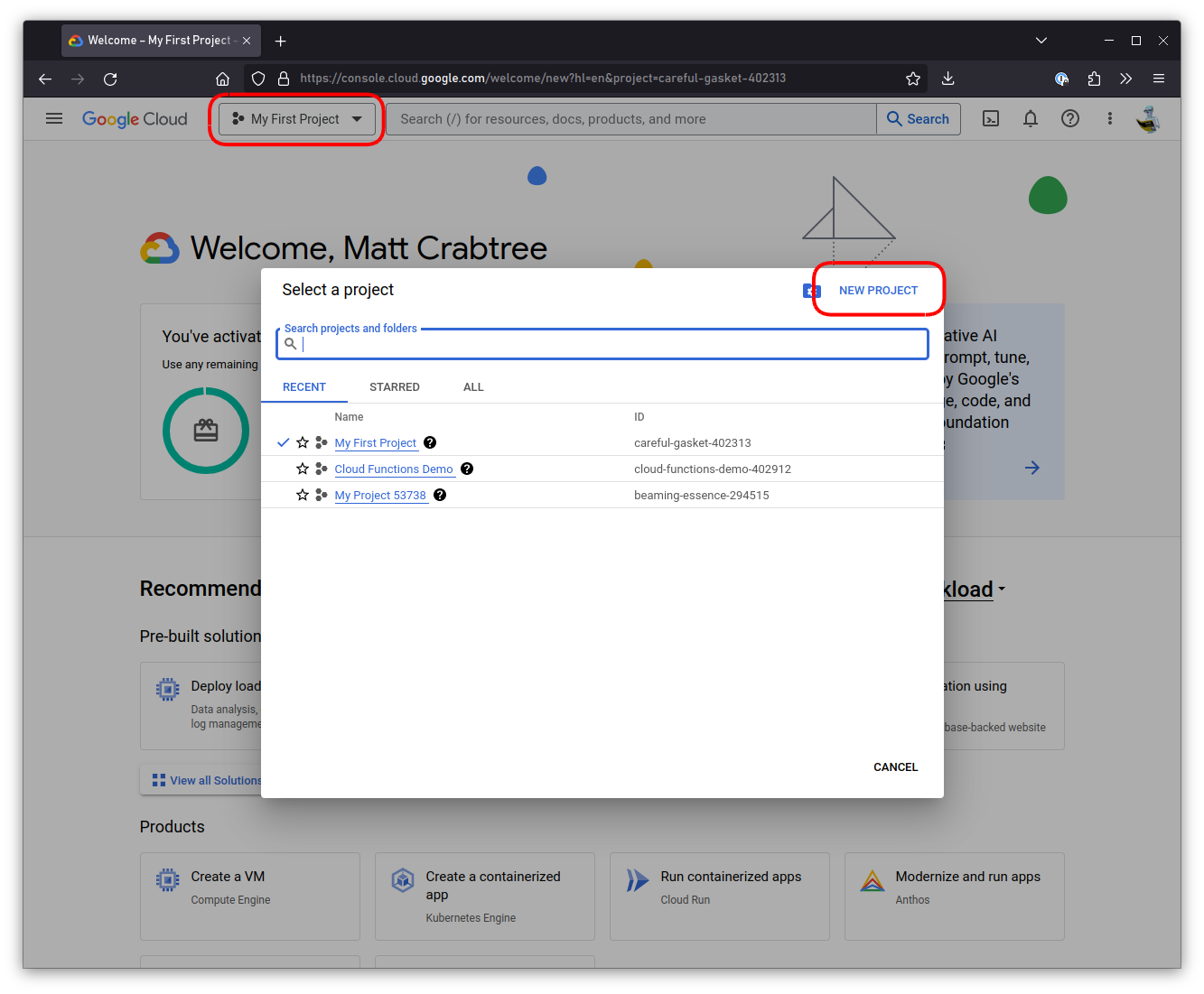The width and height of the screenshot is (1204, 994).
Task: Bookmark this page with the star icon
Action: click(x=913, y=79)
